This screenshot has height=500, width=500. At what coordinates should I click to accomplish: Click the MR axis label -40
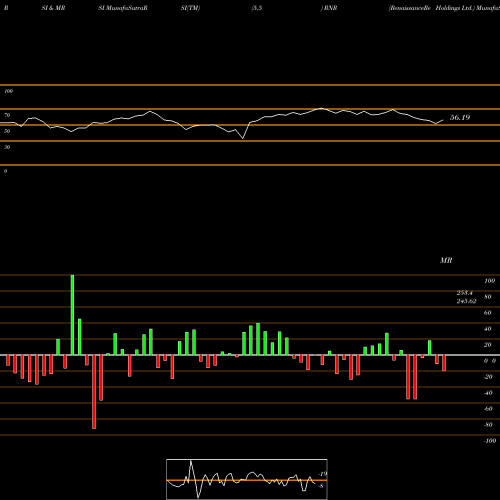point(488,393)
